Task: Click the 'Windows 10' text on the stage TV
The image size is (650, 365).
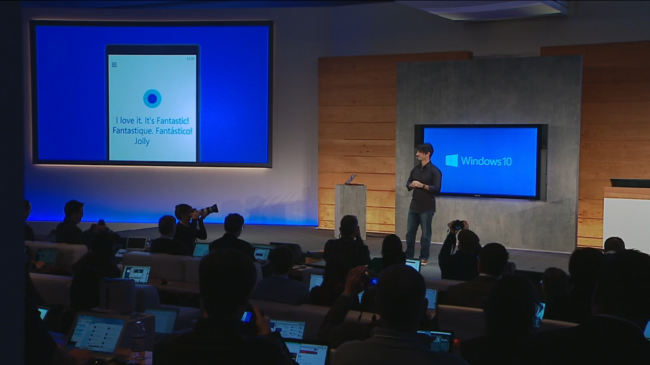Action: pos(486,161)
